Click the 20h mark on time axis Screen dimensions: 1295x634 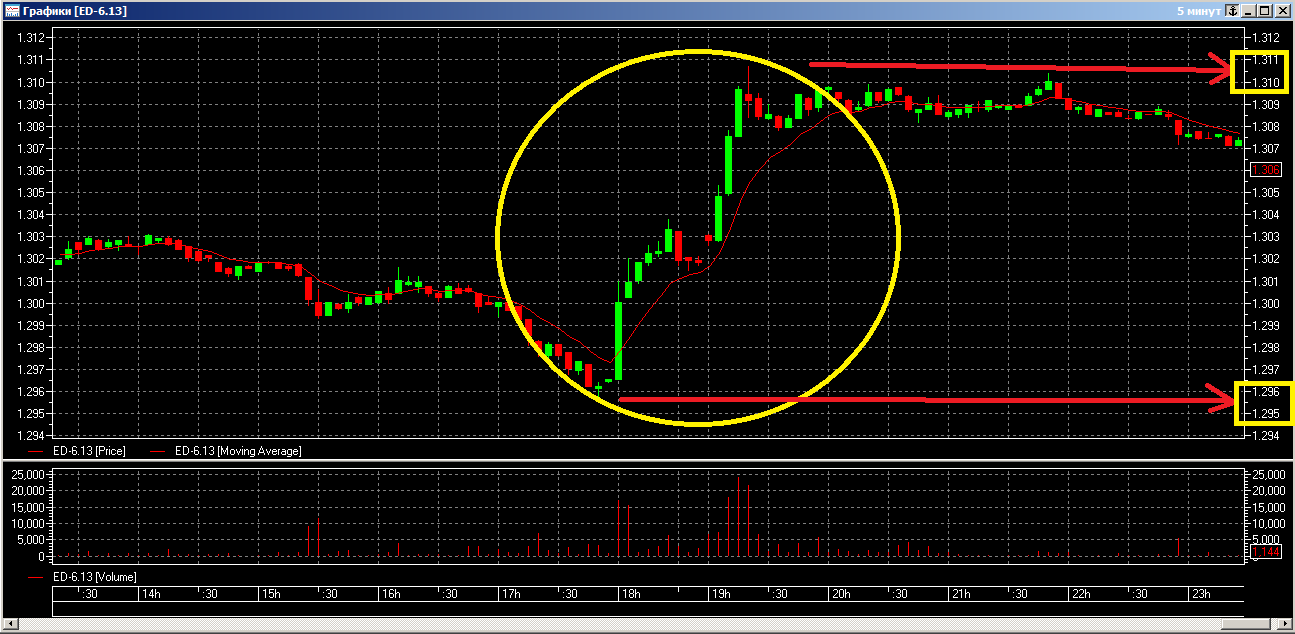[x=841, y=594]
